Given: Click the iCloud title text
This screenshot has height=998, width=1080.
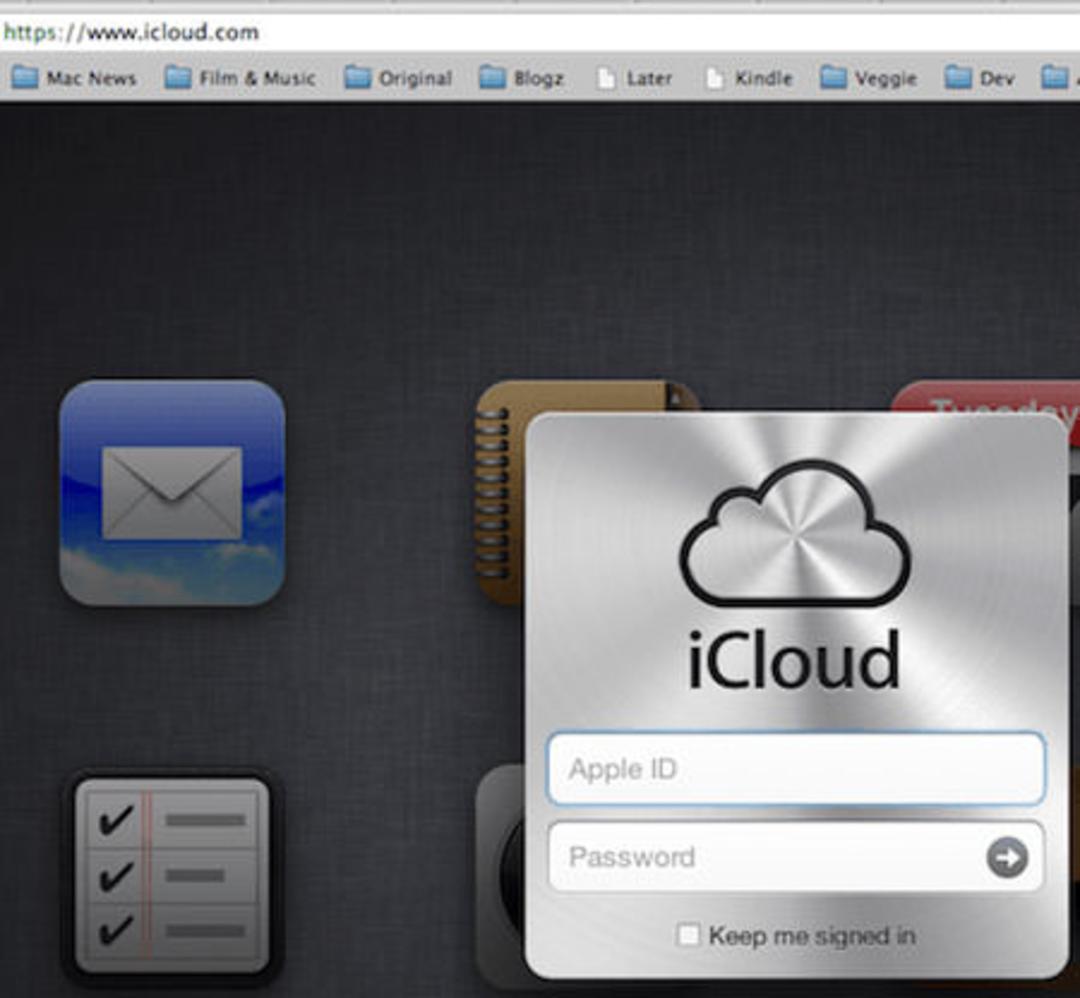Looking at the screenshot, I should coord(794,660).
